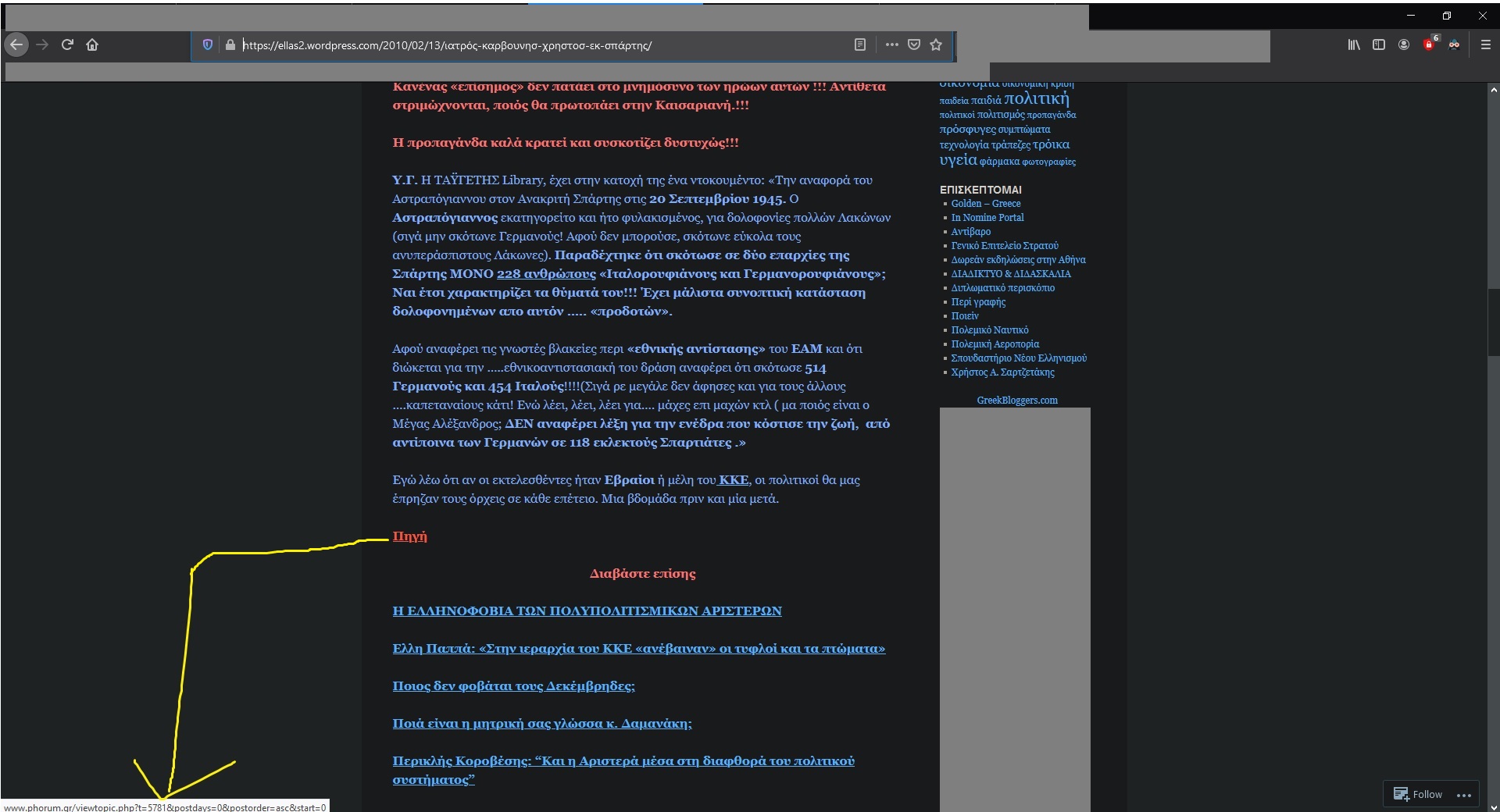Viewport: 1500px width, 812px height.
Task: Select the πρόσφυγες tag
Action: [967, 130]
